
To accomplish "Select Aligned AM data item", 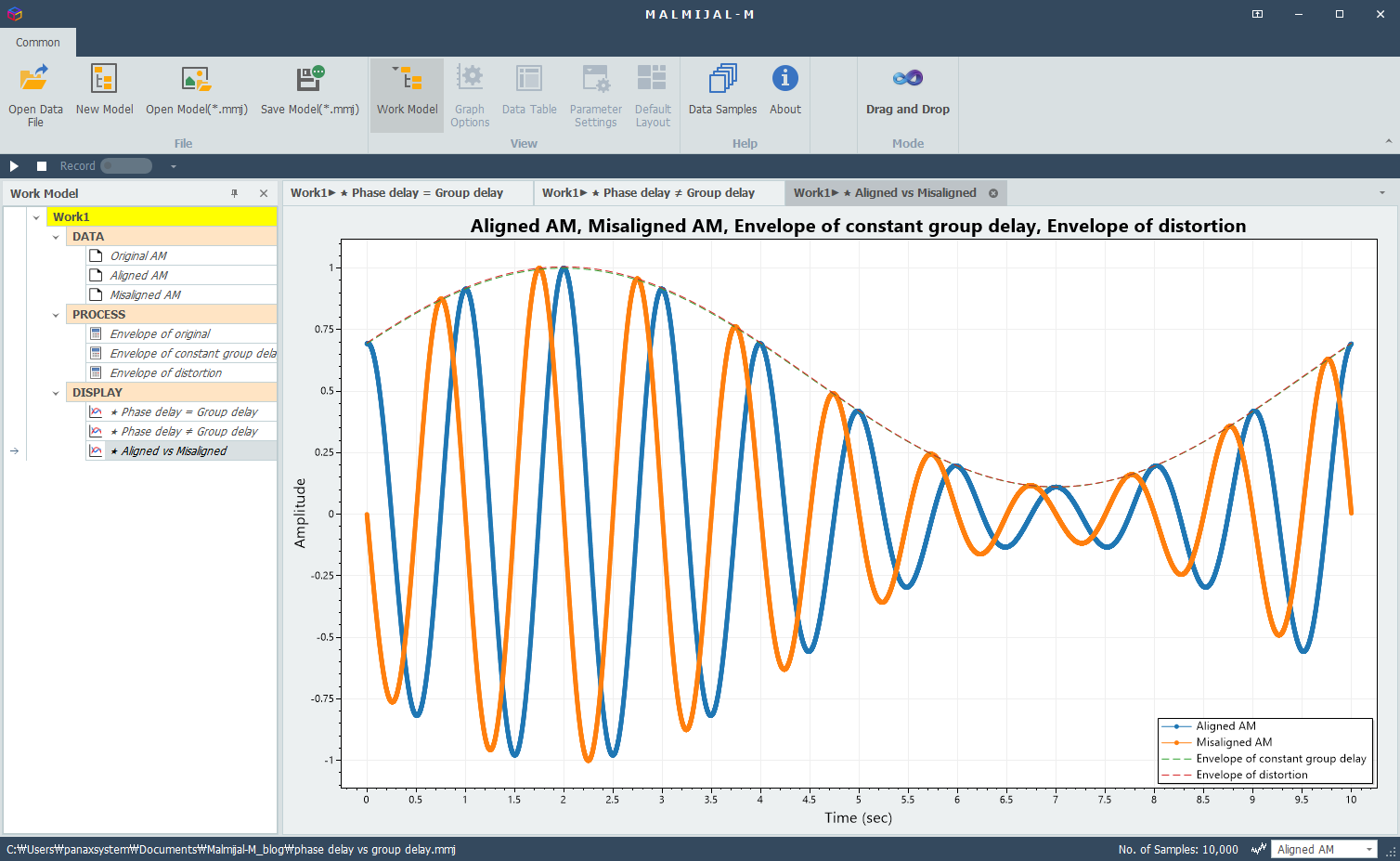I will pyautogui.click(x=138, y=276).
